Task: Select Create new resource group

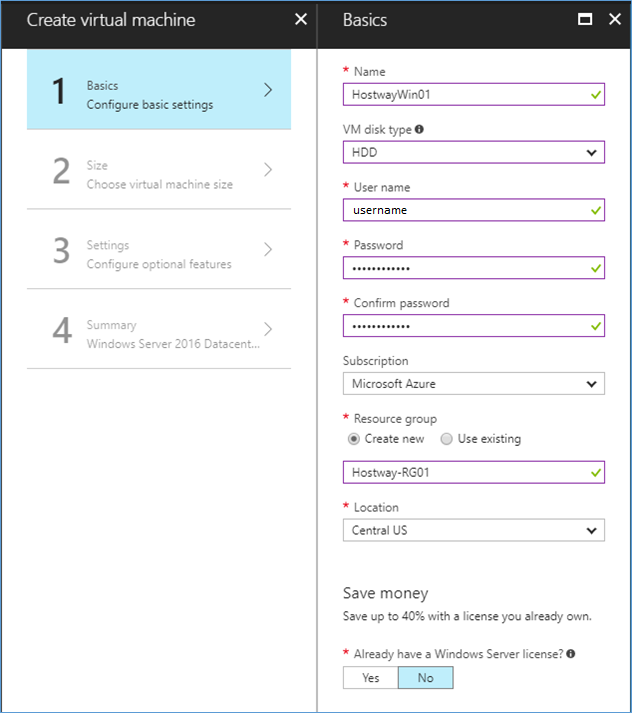Action: (x=354, y=439)
